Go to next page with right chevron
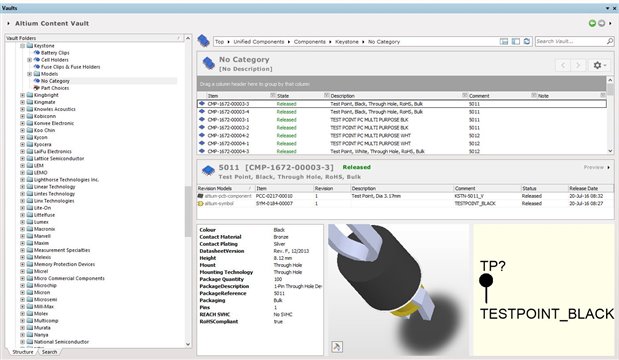This screenshot has height=360, width=619. 578,65
